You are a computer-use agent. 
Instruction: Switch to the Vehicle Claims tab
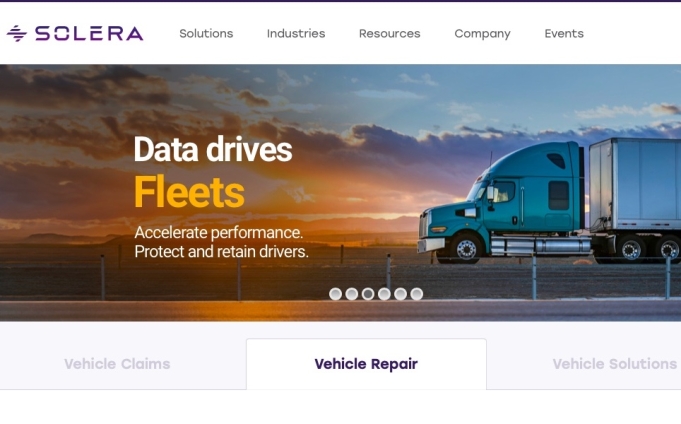tap(117, 364)
